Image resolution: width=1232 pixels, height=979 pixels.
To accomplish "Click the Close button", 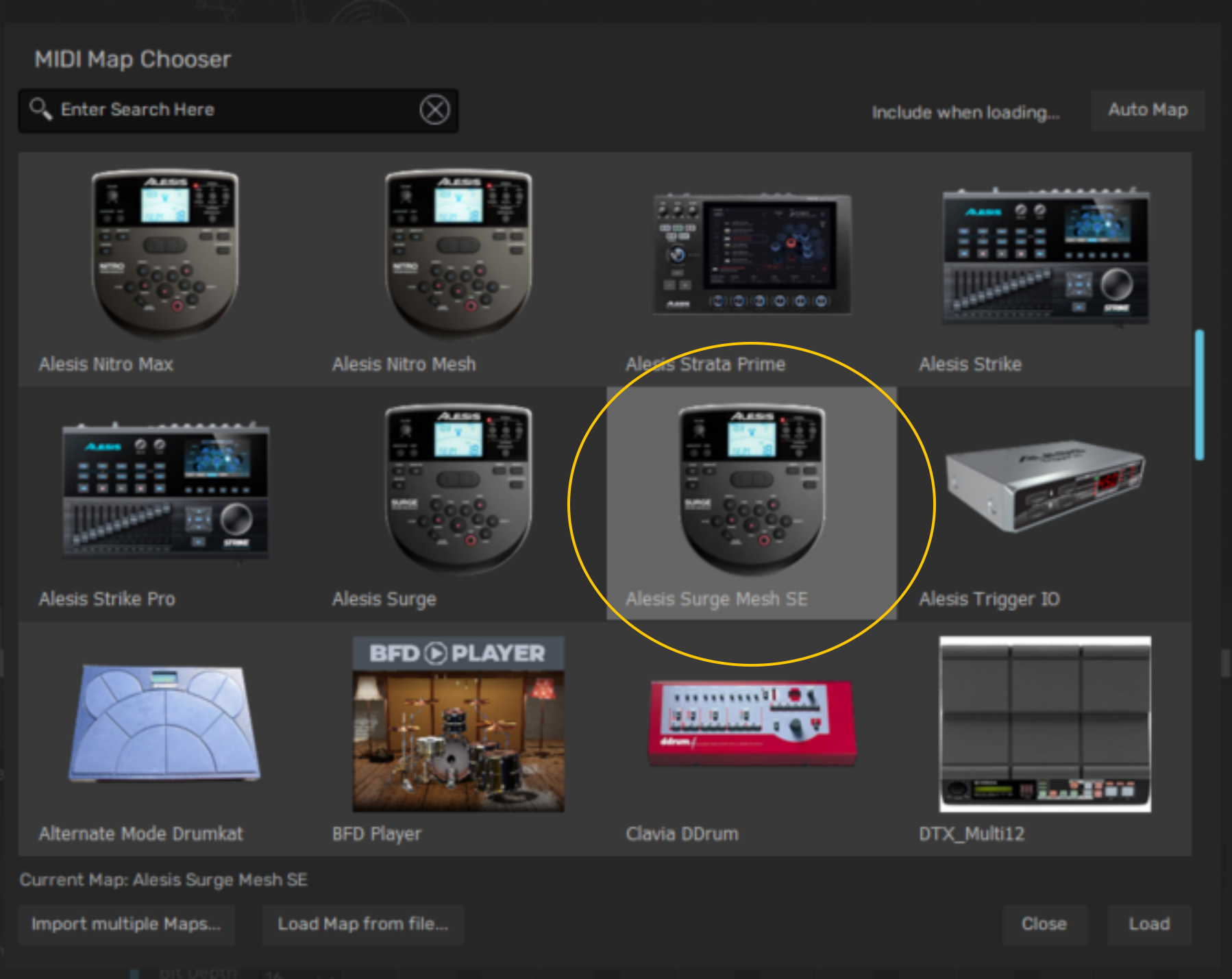I will 1044,924.
